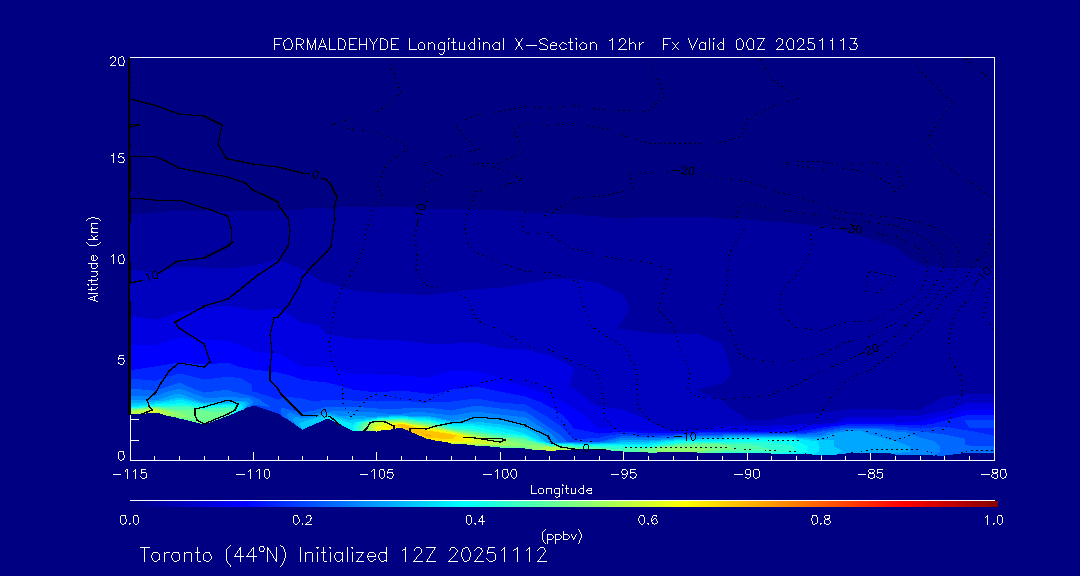Click the -10 contour label near the surface
Image resolution: width=1080 pixels, height=576 pixels.
pos(684,437)
